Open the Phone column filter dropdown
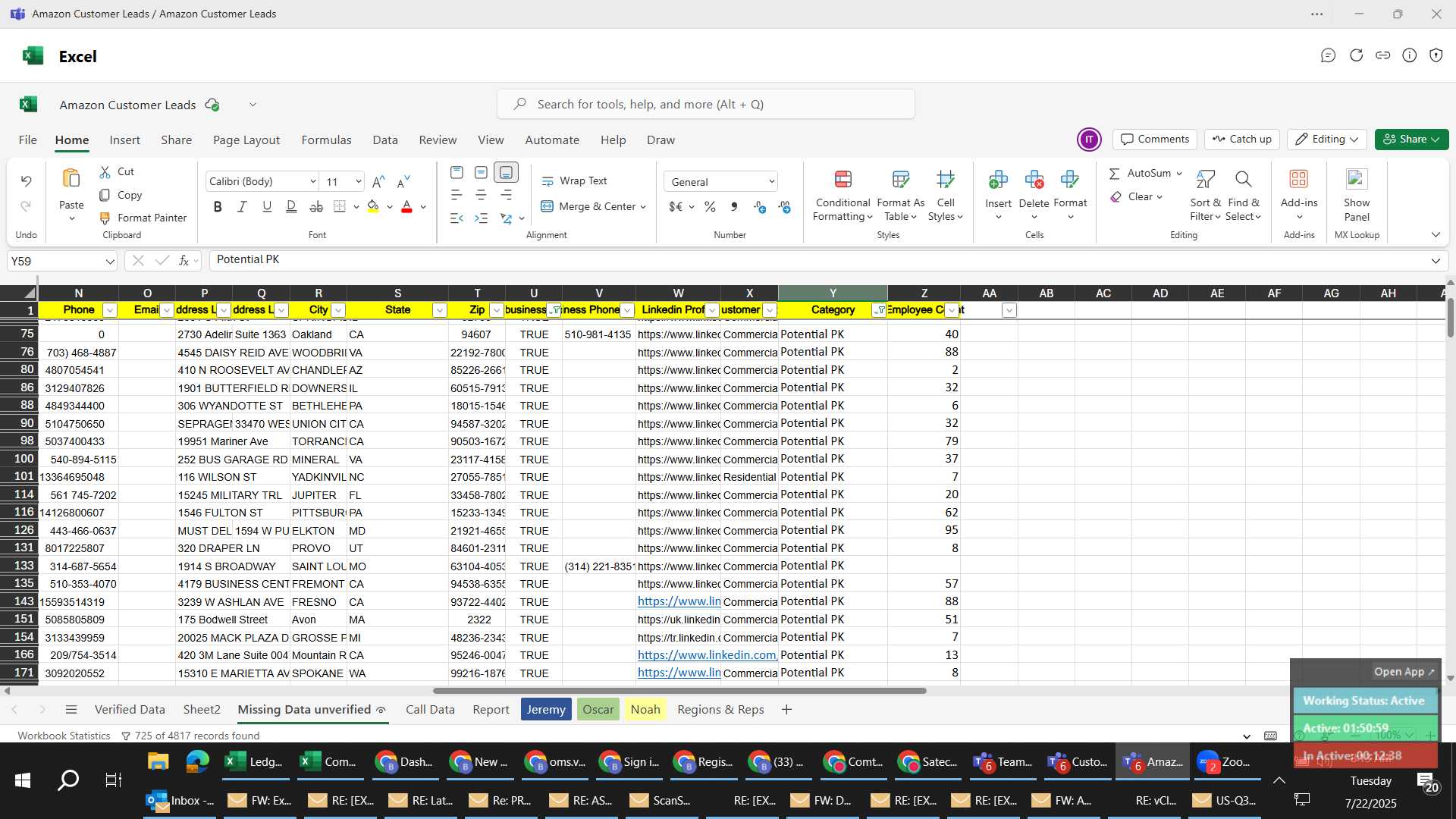The width and height of the screenshot is (1456, 819). coord(110,310)
